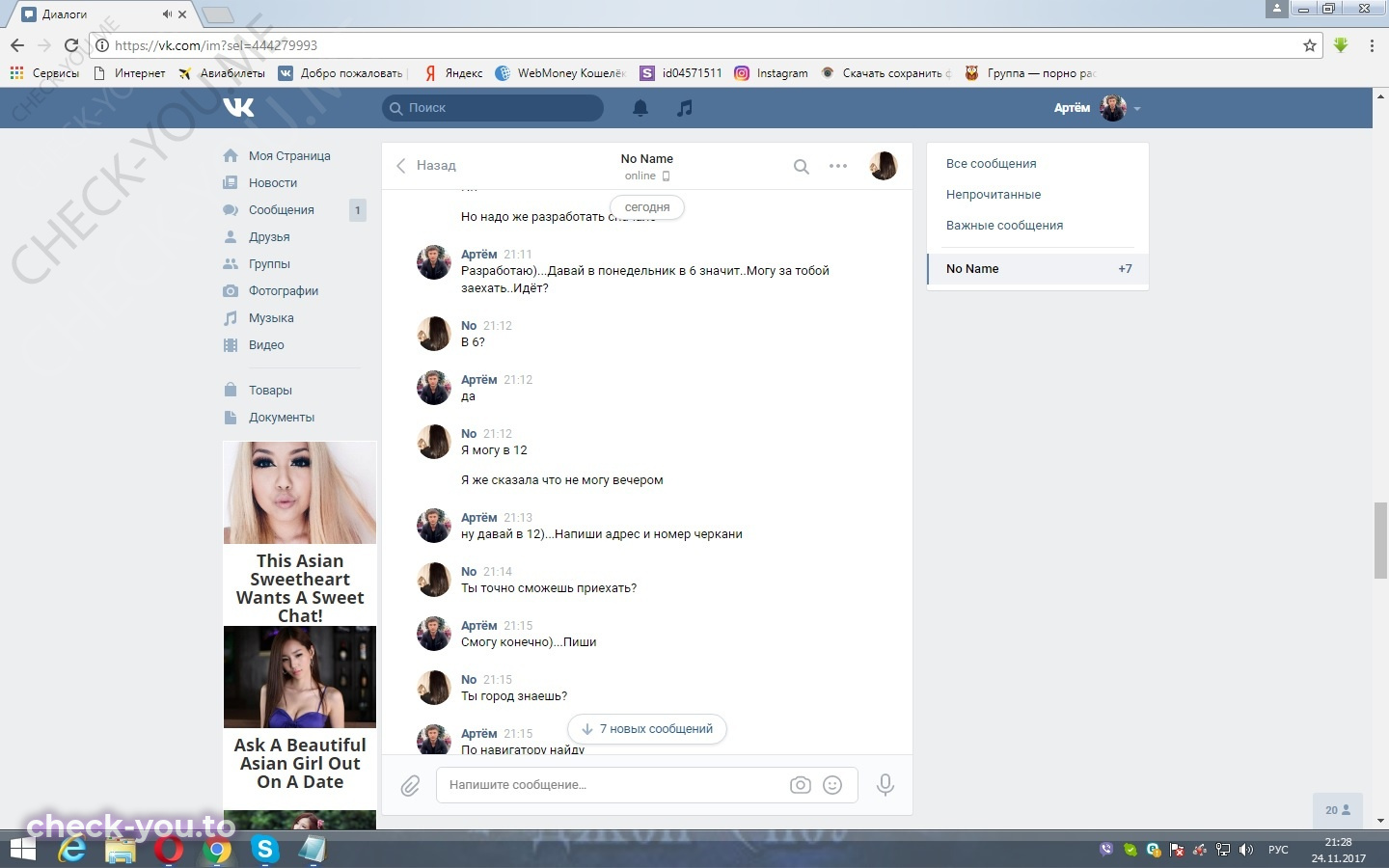Viewport: 1389px width, 868px height.
Task: Open the volume control in the system tray
Action: (x=1246, y=850)
